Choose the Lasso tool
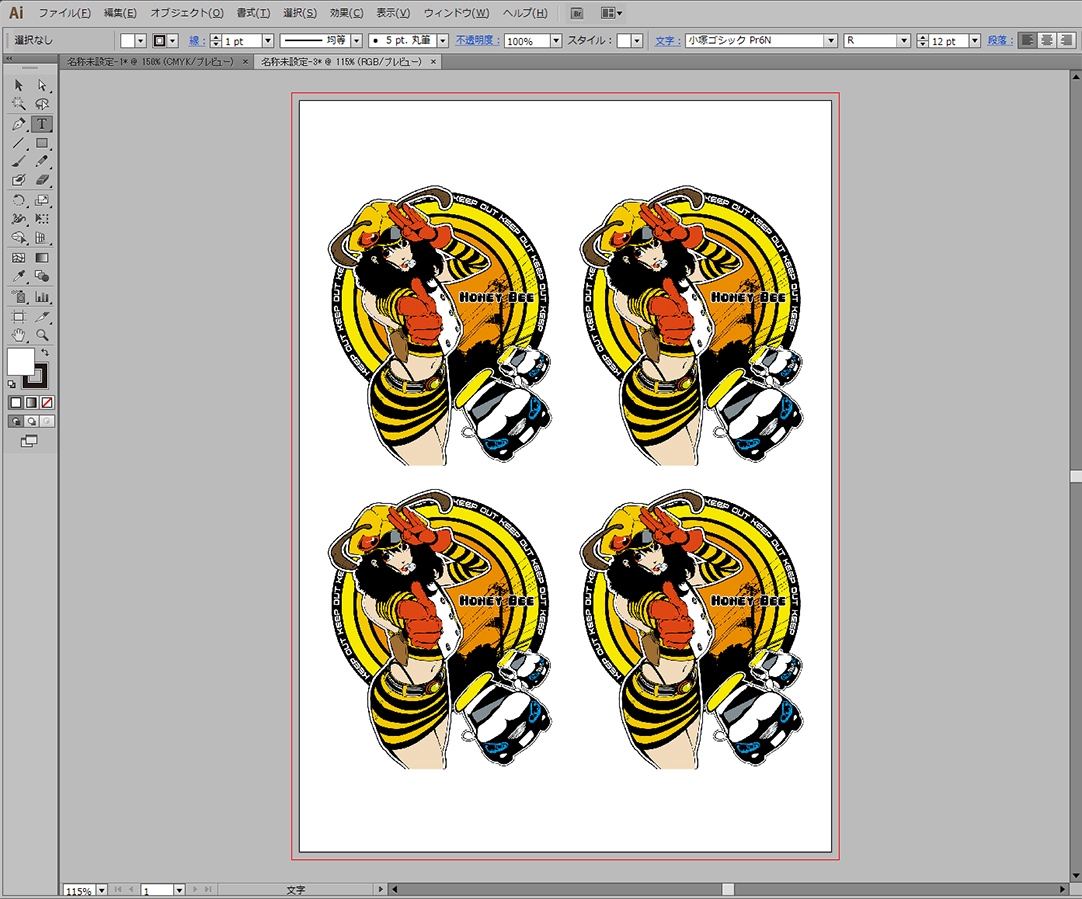Viewport: 1082px width, 899px height. point(42,104)
